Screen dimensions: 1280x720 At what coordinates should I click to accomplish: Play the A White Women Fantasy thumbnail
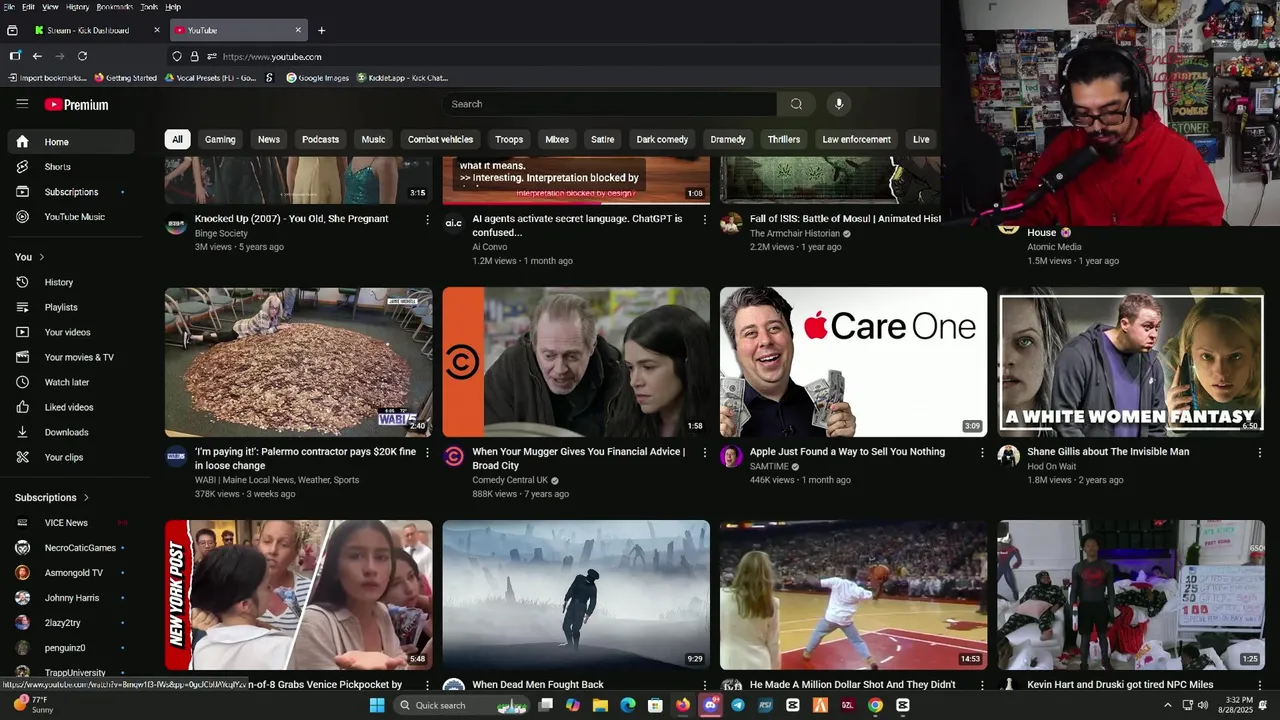pyautogui.click(x=1131, y=362)
